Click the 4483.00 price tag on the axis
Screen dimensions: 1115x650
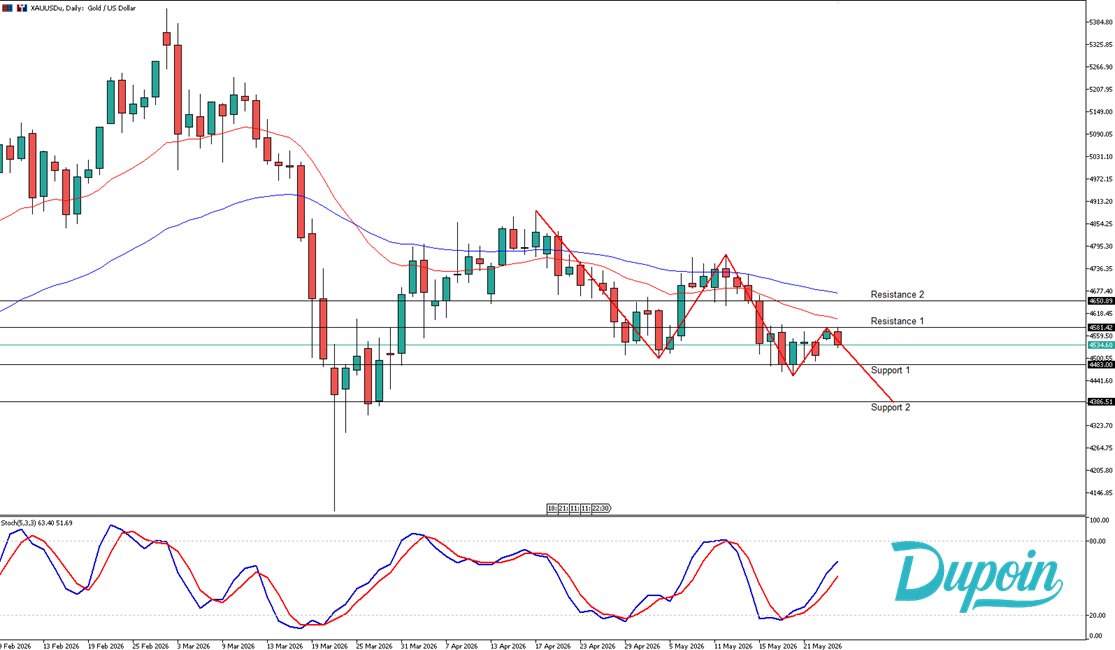(x=1101, y=364)
